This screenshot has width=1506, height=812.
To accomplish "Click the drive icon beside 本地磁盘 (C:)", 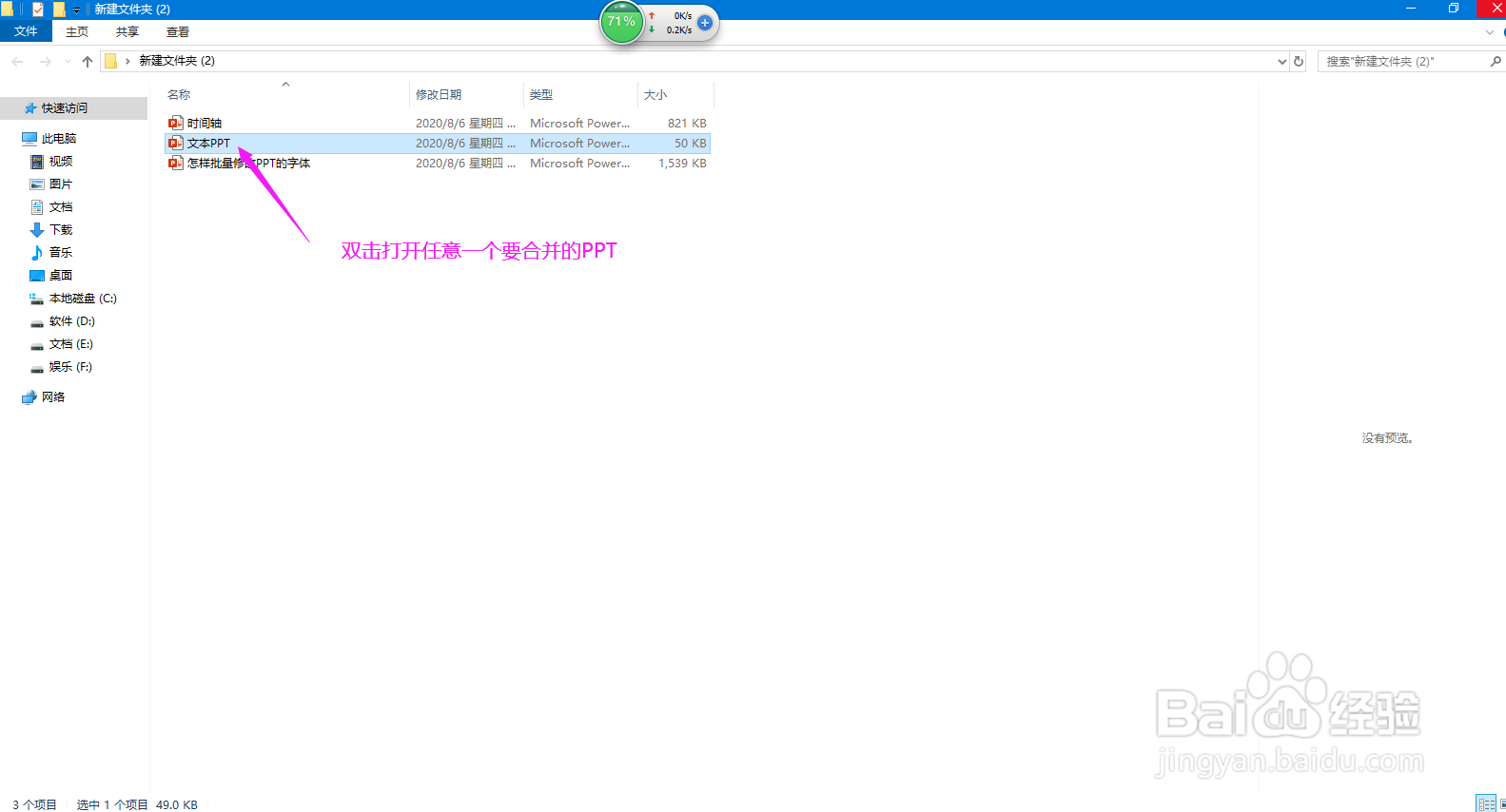I will point(37,299).
